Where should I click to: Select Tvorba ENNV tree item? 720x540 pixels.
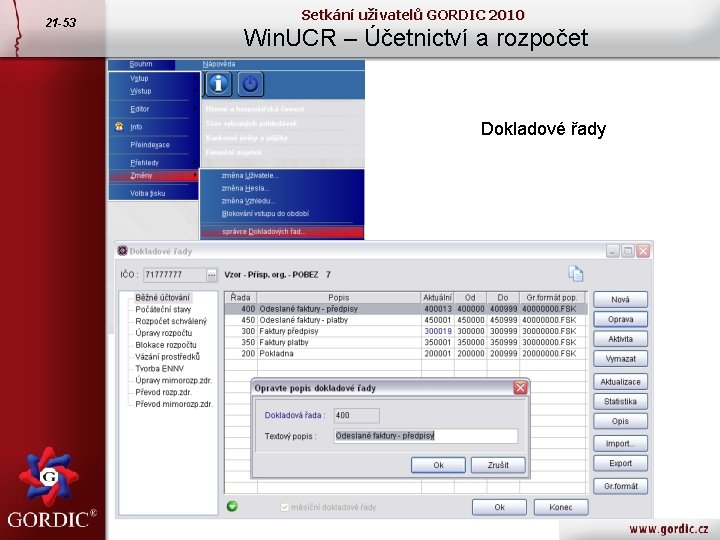159,369
